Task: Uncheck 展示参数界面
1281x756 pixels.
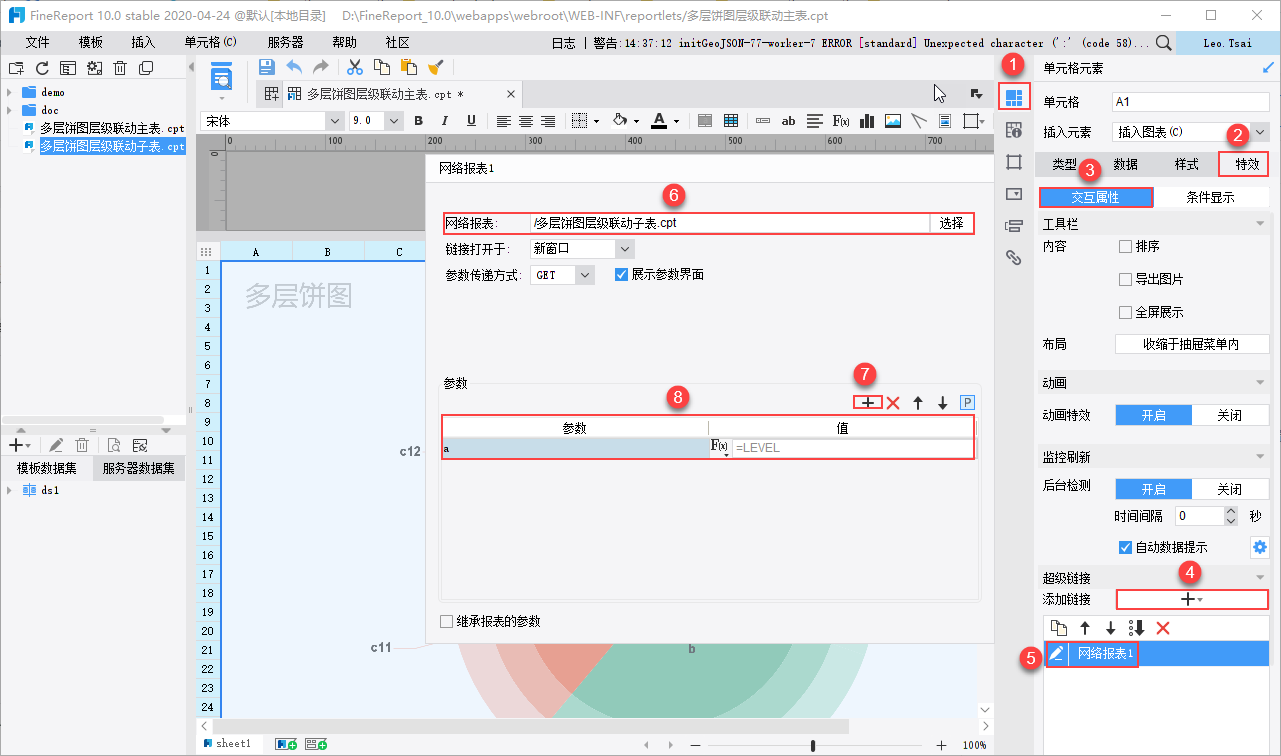Action: pyautogui.click(x=621, y=274)
